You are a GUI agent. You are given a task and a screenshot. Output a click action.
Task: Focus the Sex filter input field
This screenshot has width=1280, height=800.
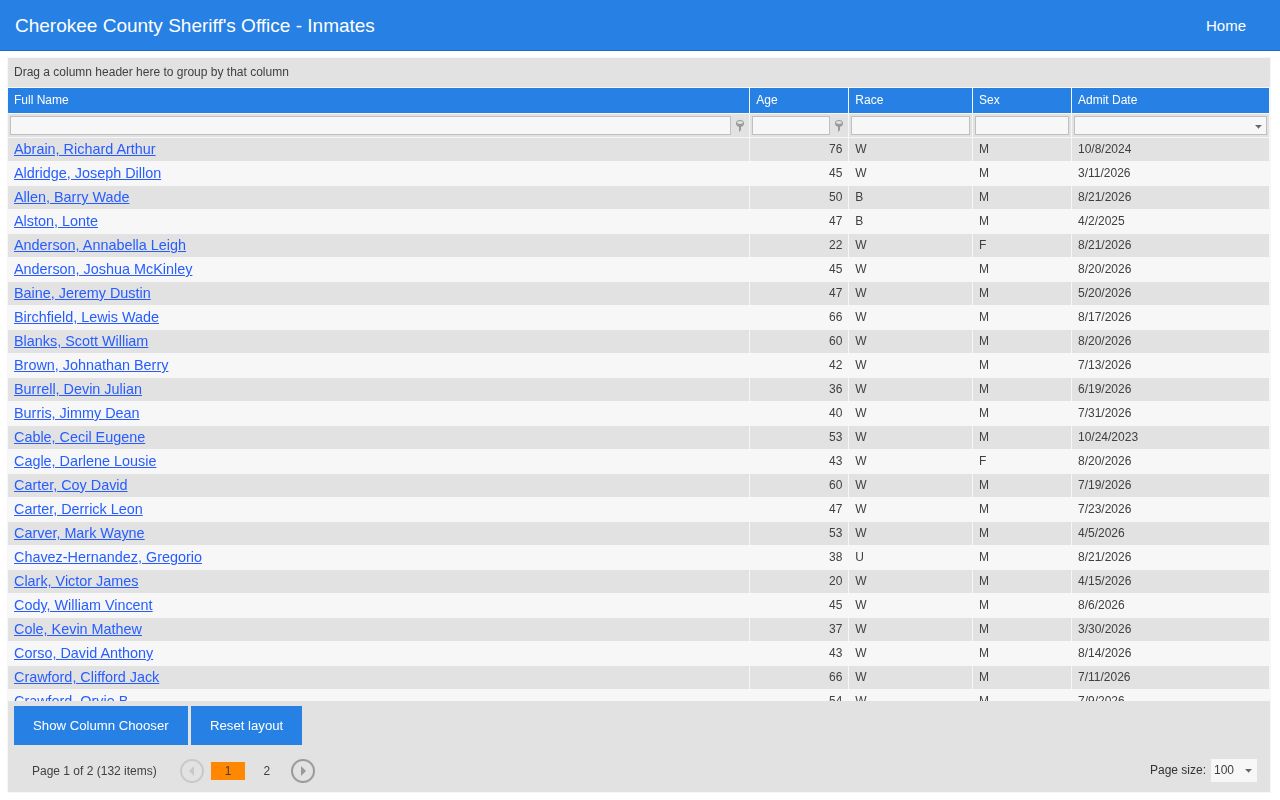(1022, 126)
